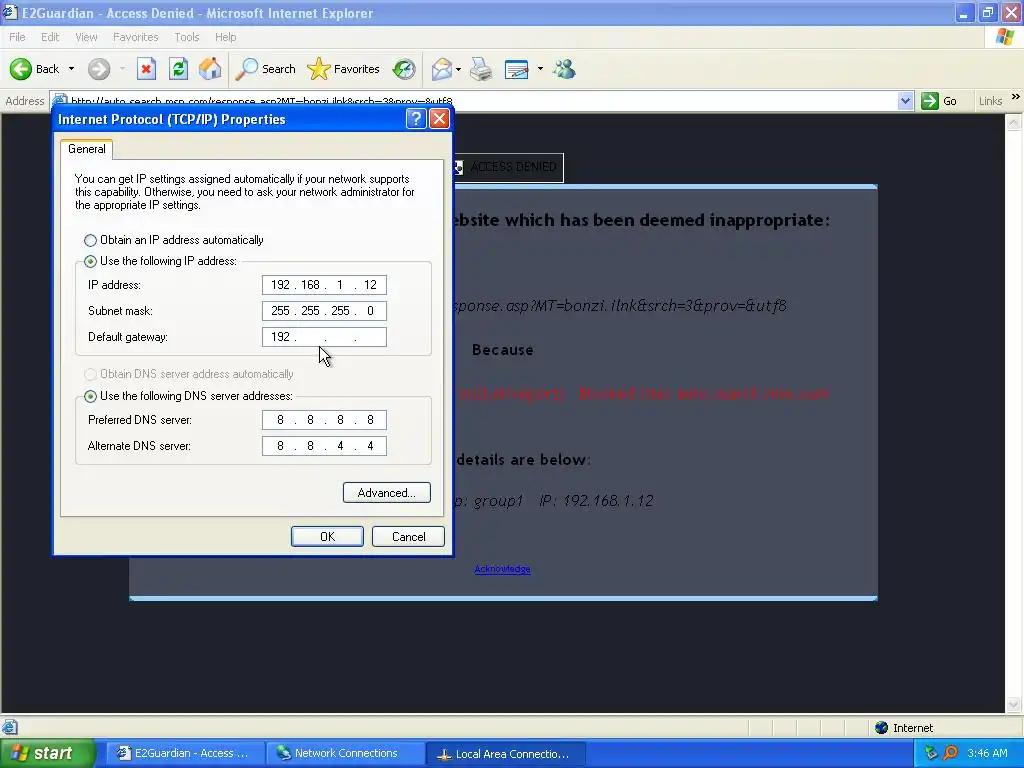Open the Tools menu
This screenshot has height=768, width=1024.
(x=186, y=37)
